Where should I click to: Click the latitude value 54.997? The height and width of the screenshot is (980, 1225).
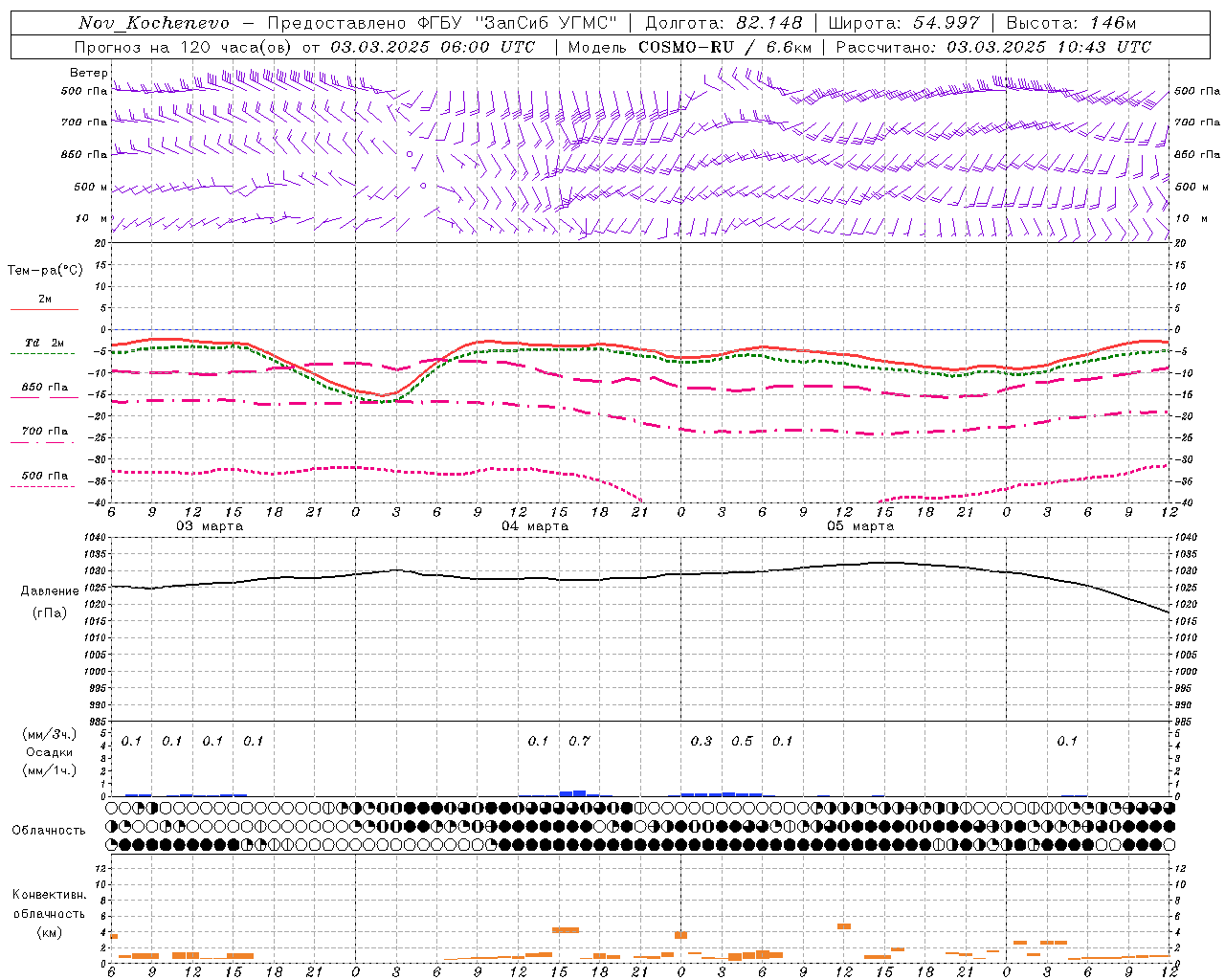[x=946, y=23]
